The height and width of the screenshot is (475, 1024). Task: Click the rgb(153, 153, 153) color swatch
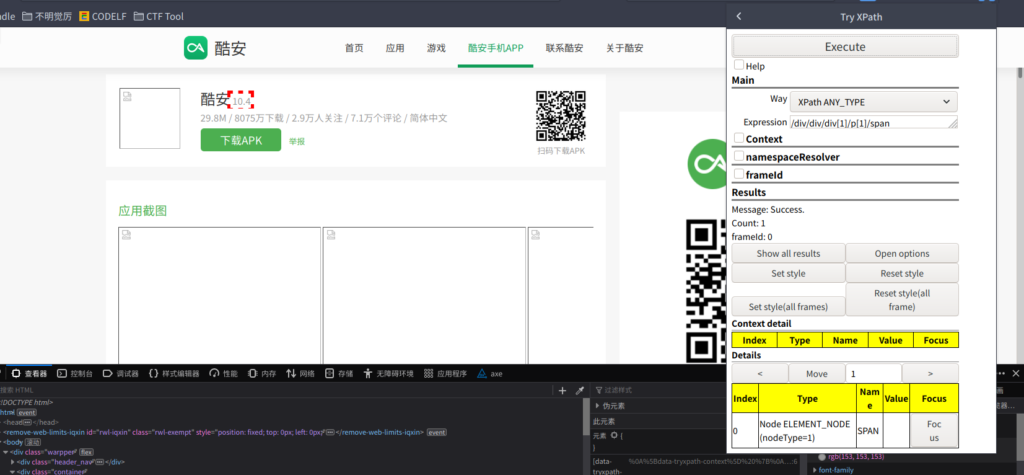tap(822, 457)
